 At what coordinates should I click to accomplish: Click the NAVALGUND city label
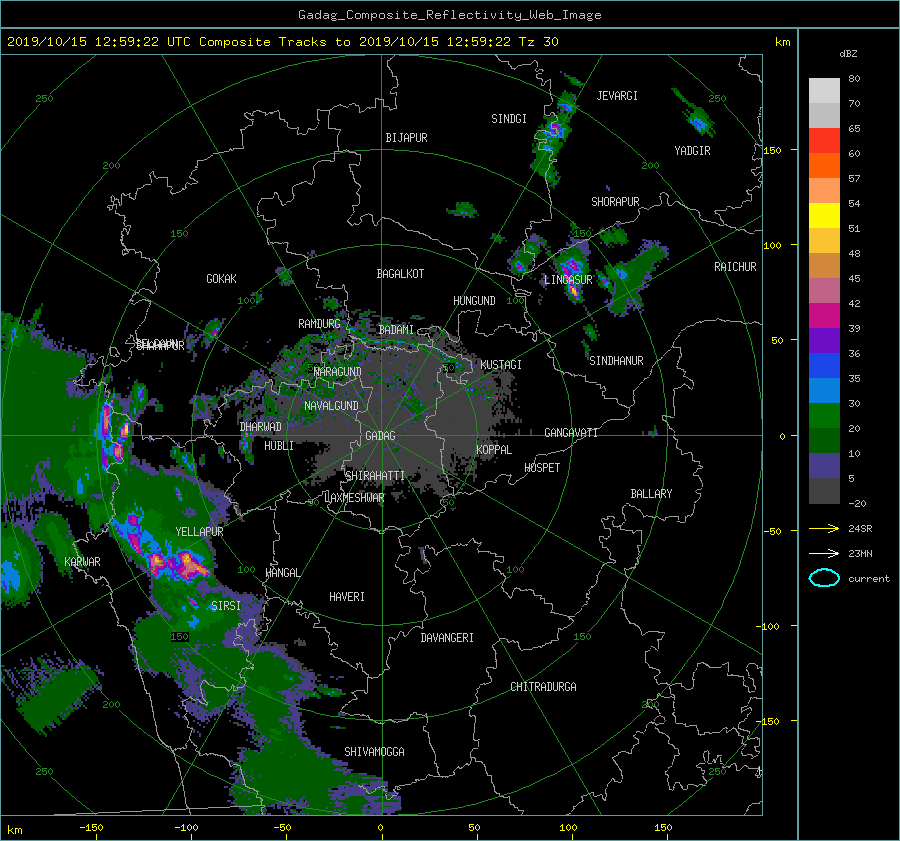[331, 406]
